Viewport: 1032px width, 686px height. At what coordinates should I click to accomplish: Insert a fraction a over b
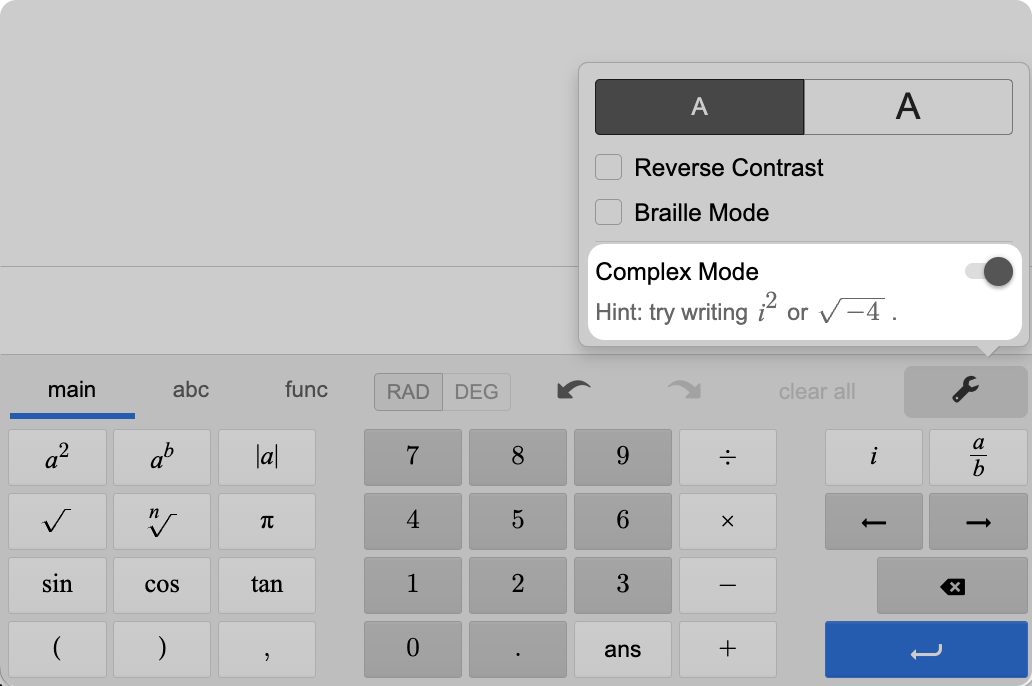pyautogui.click(x=978, y=458)
